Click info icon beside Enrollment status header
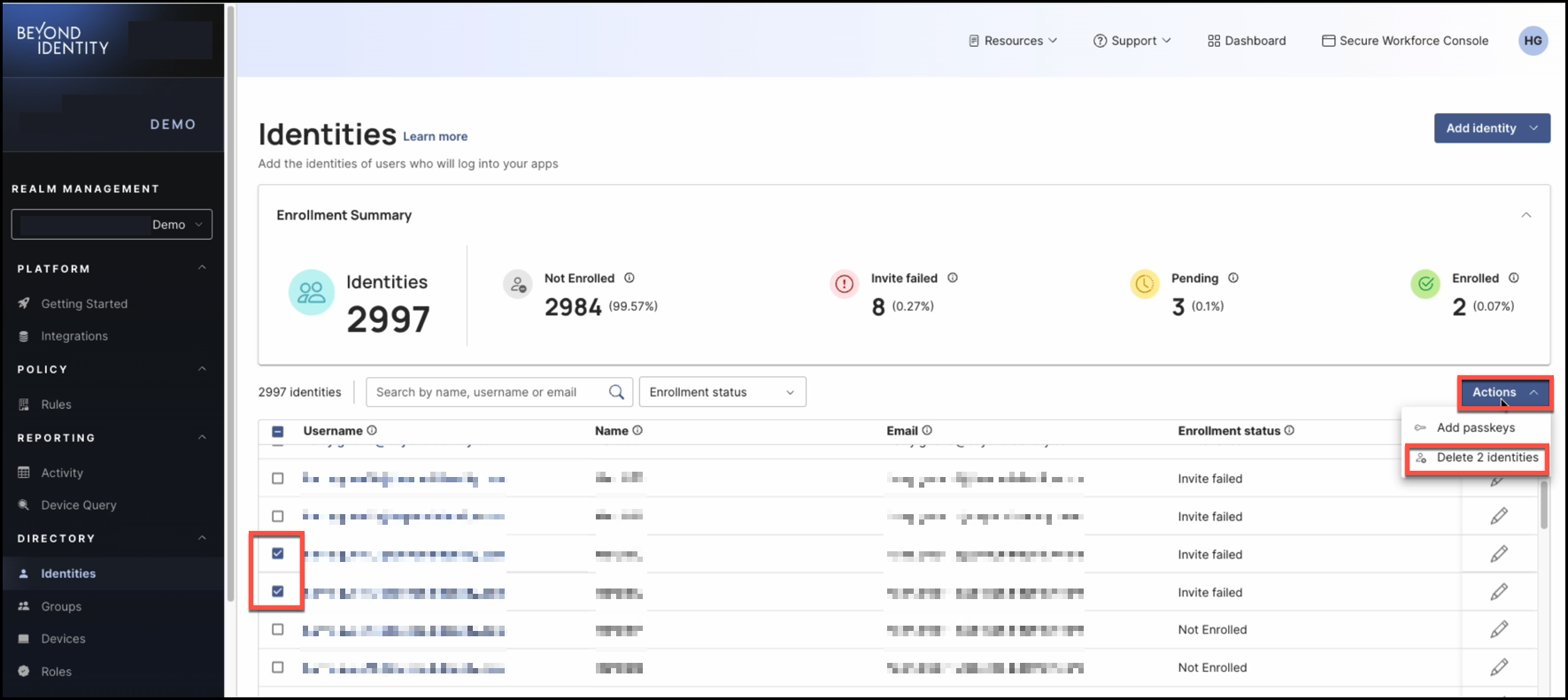Image resolution: width=1568 pixels, height=700 pixels. (1289, 430)
